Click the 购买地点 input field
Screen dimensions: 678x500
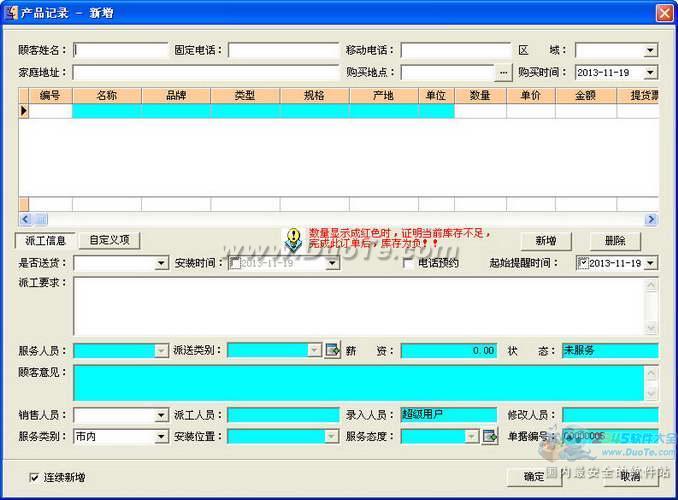[448, 72]
